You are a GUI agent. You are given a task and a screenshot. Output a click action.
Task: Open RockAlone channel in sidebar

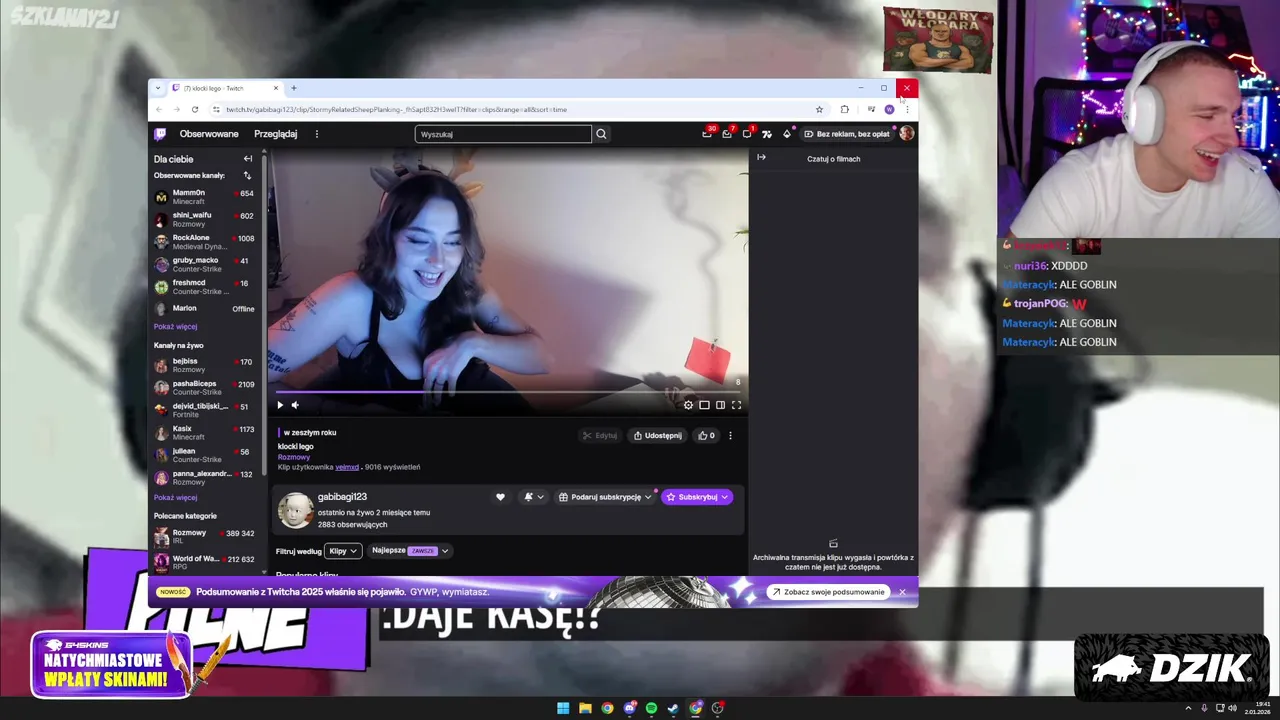coord(204,242)
